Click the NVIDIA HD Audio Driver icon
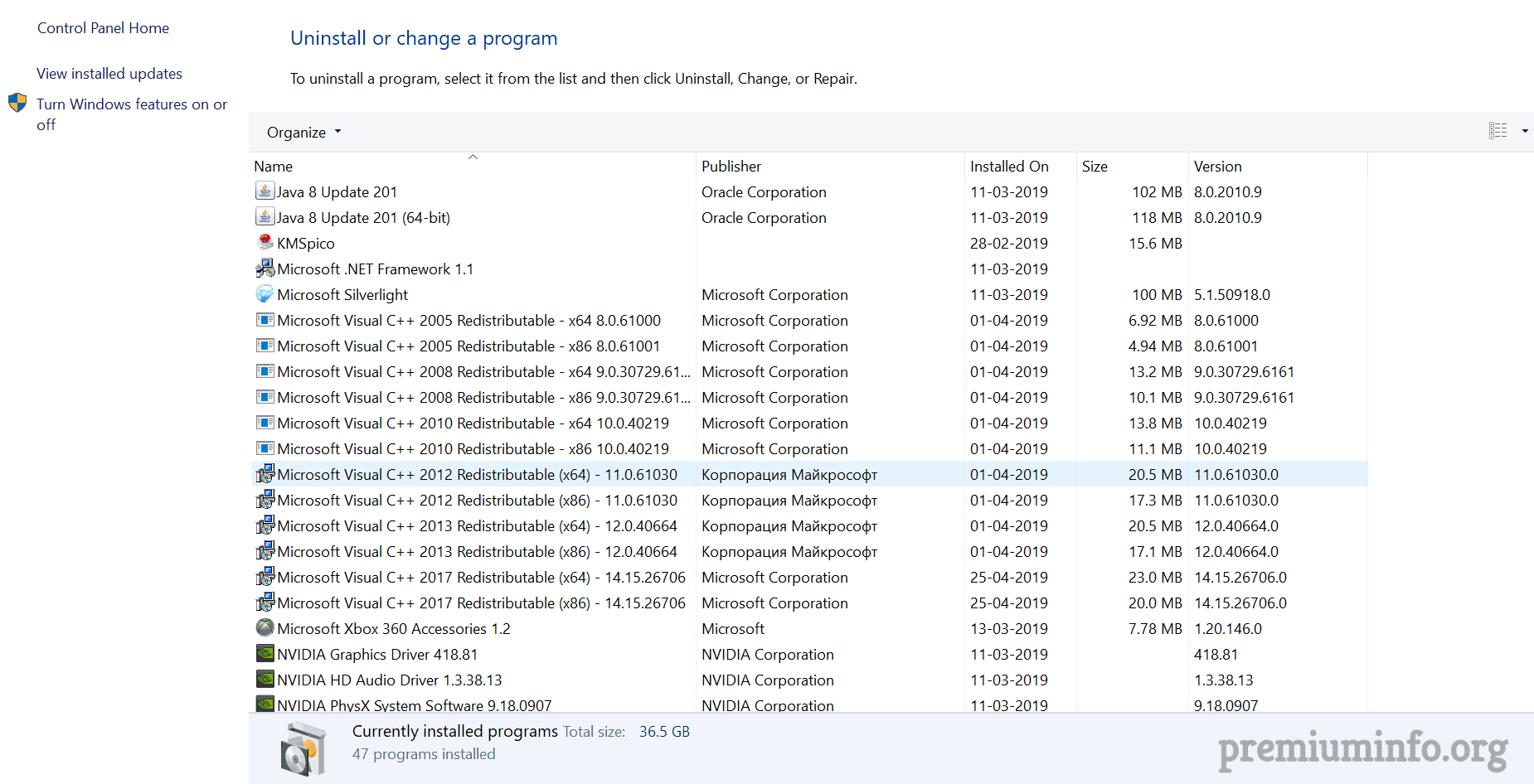1534x784 pixels. pyautogui.click(x=265, y=679)
